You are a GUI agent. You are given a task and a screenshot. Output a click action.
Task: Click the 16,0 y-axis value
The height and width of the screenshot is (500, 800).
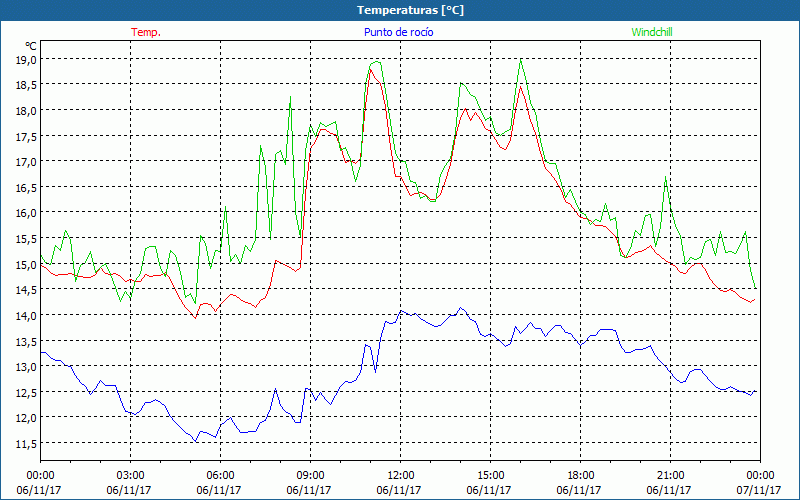[x=26, y=213]
